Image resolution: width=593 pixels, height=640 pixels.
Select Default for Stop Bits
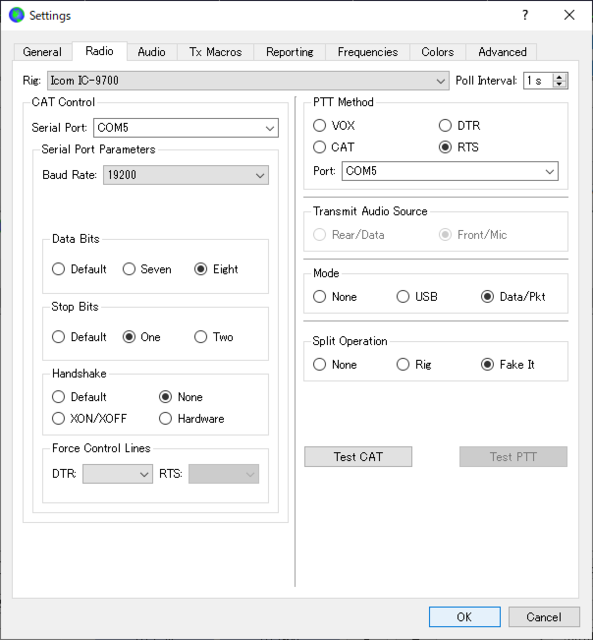tap(79, 337)
